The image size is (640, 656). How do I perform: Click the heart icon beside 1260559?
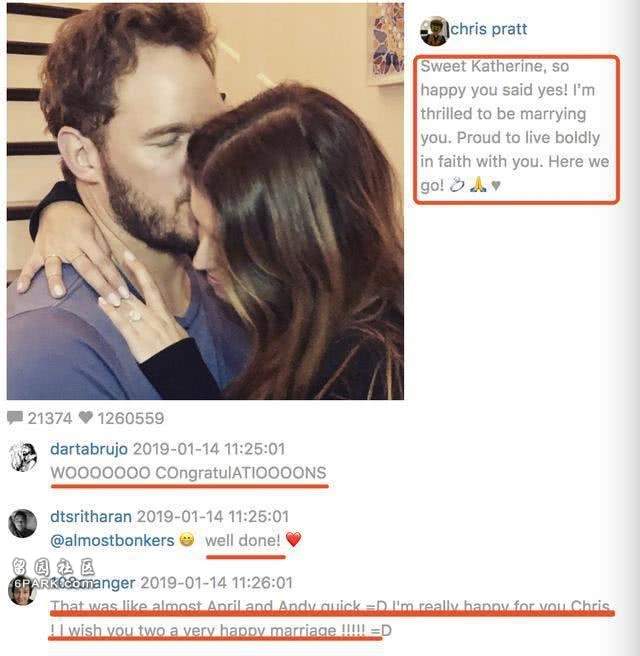(85, 417)
